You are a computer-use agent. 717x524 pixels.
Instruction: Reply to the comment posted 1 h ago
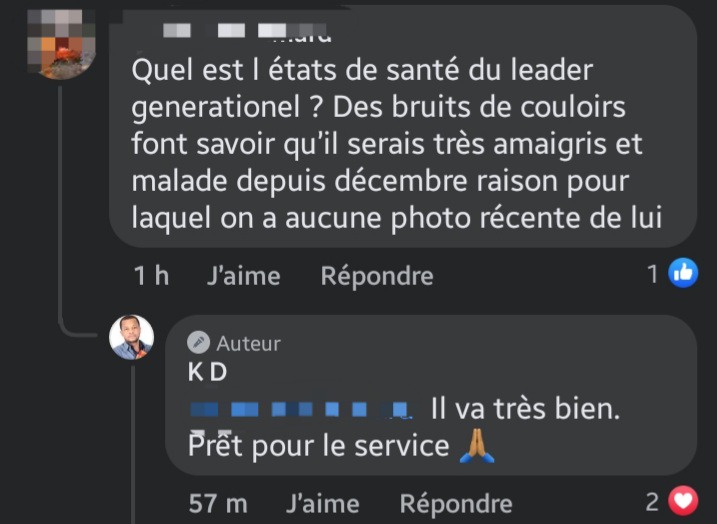click(x=376, y=275)
